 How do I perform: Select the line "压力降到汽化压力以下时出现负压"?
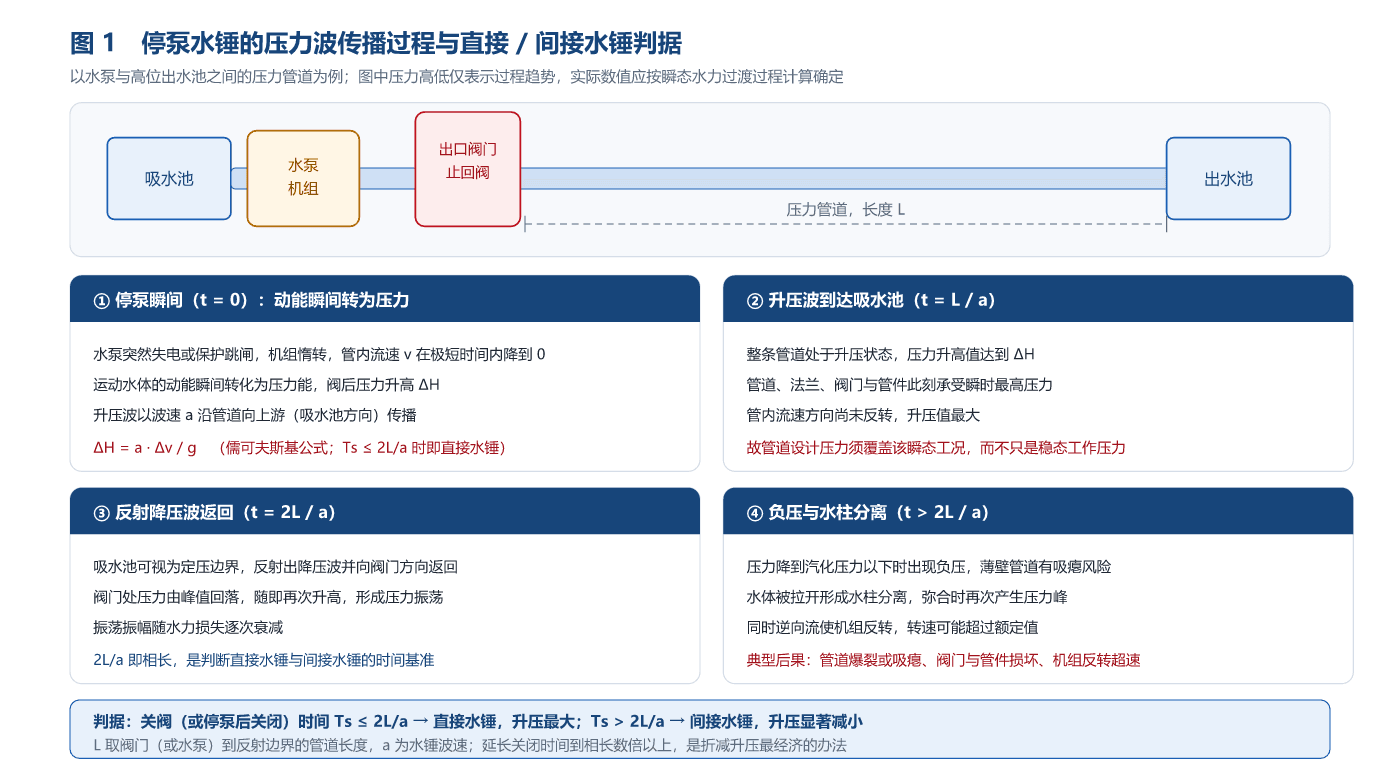929,566
